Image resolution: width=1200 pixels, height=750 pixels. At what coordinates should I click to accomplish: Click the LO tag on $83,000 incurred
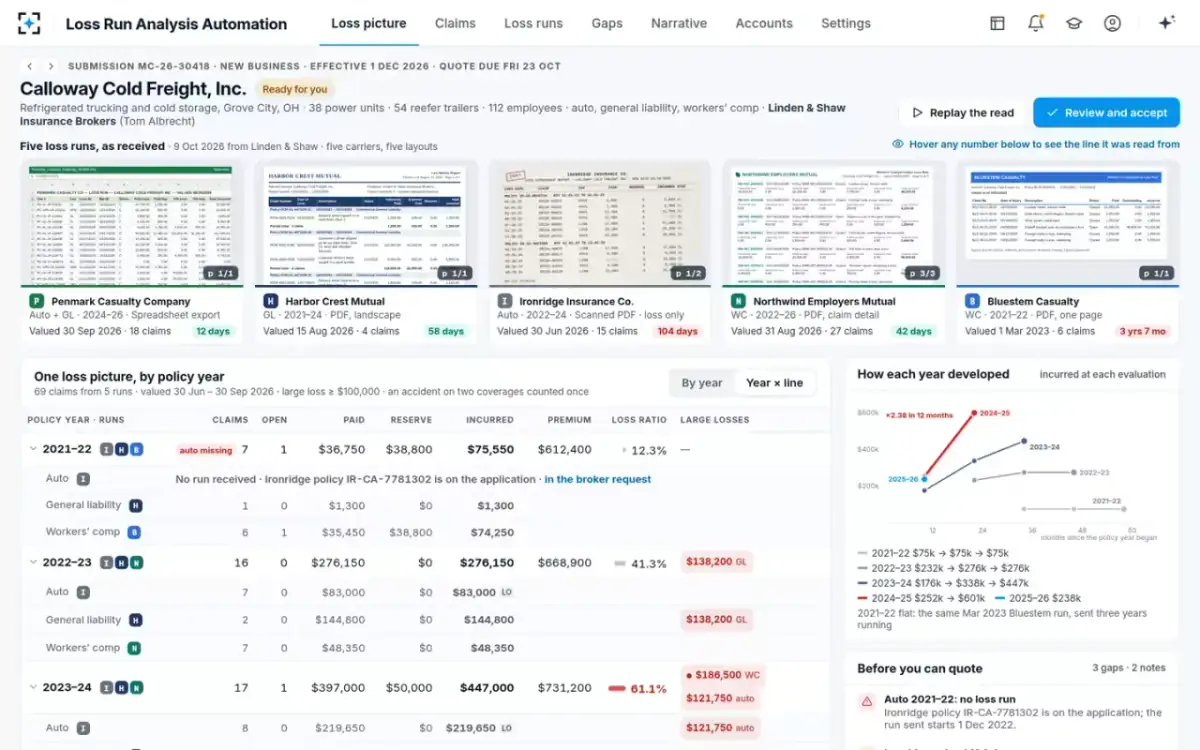507,593
